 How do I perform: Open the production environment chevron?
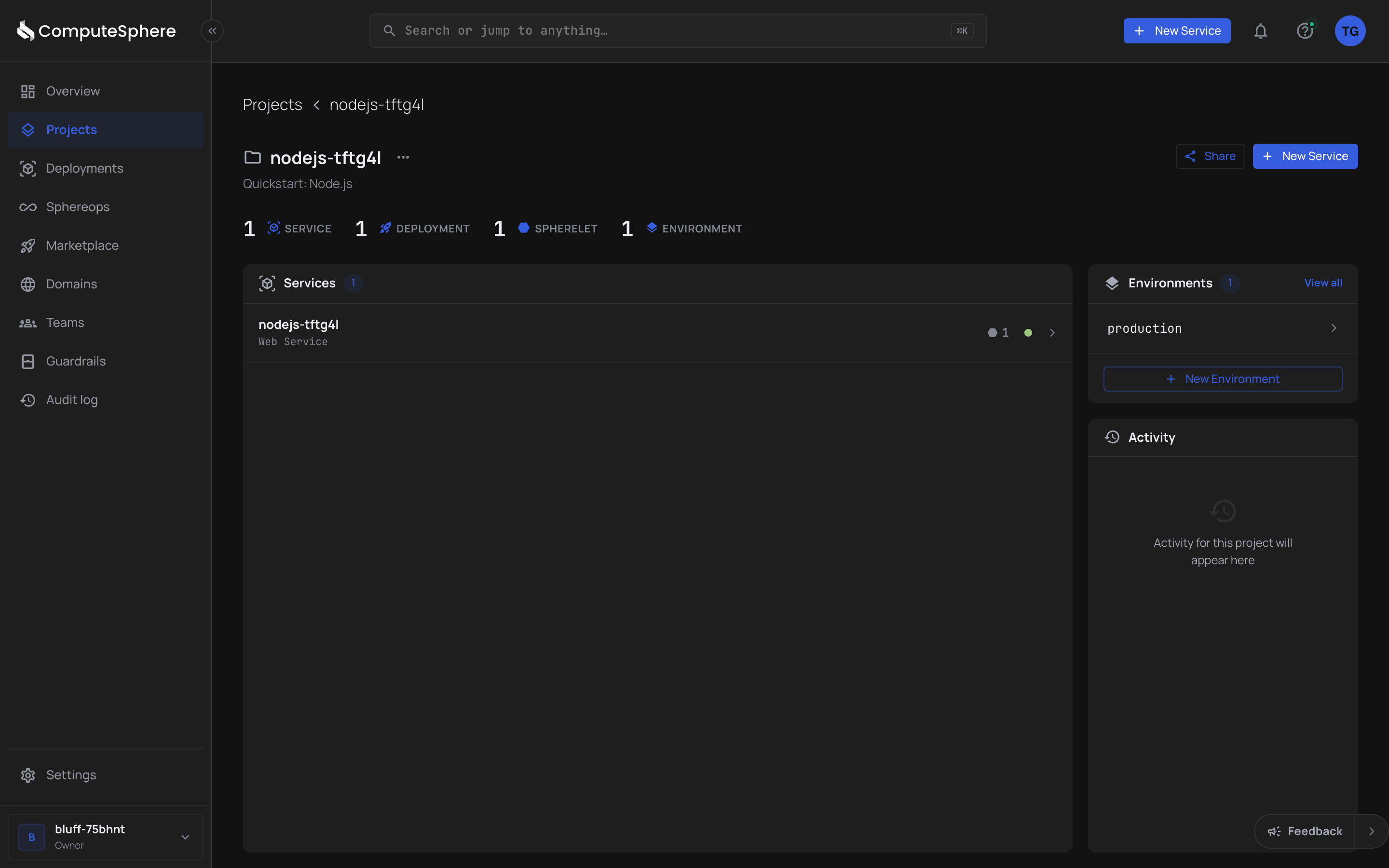click(x=1334, y=328)
